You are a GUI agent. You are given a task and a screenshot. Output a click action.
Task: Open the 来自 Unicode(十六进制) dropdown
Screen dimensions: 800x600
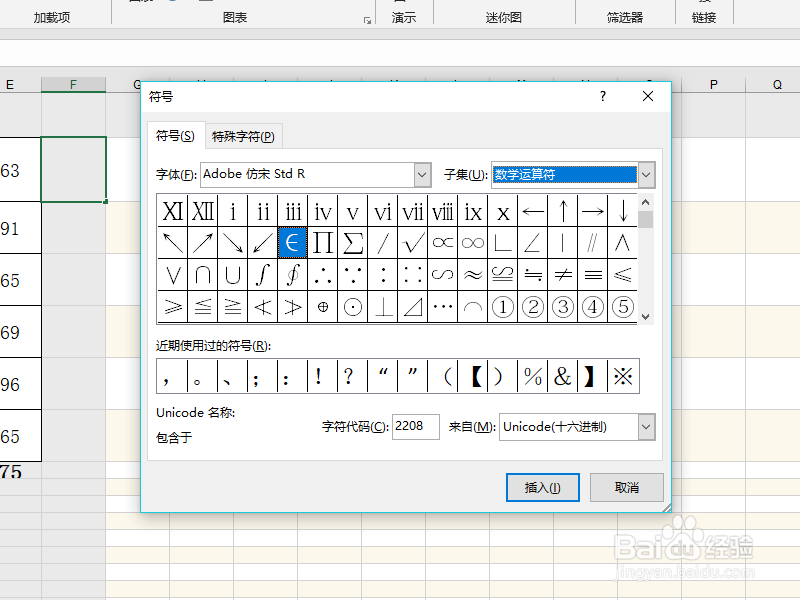click(646, 427)
